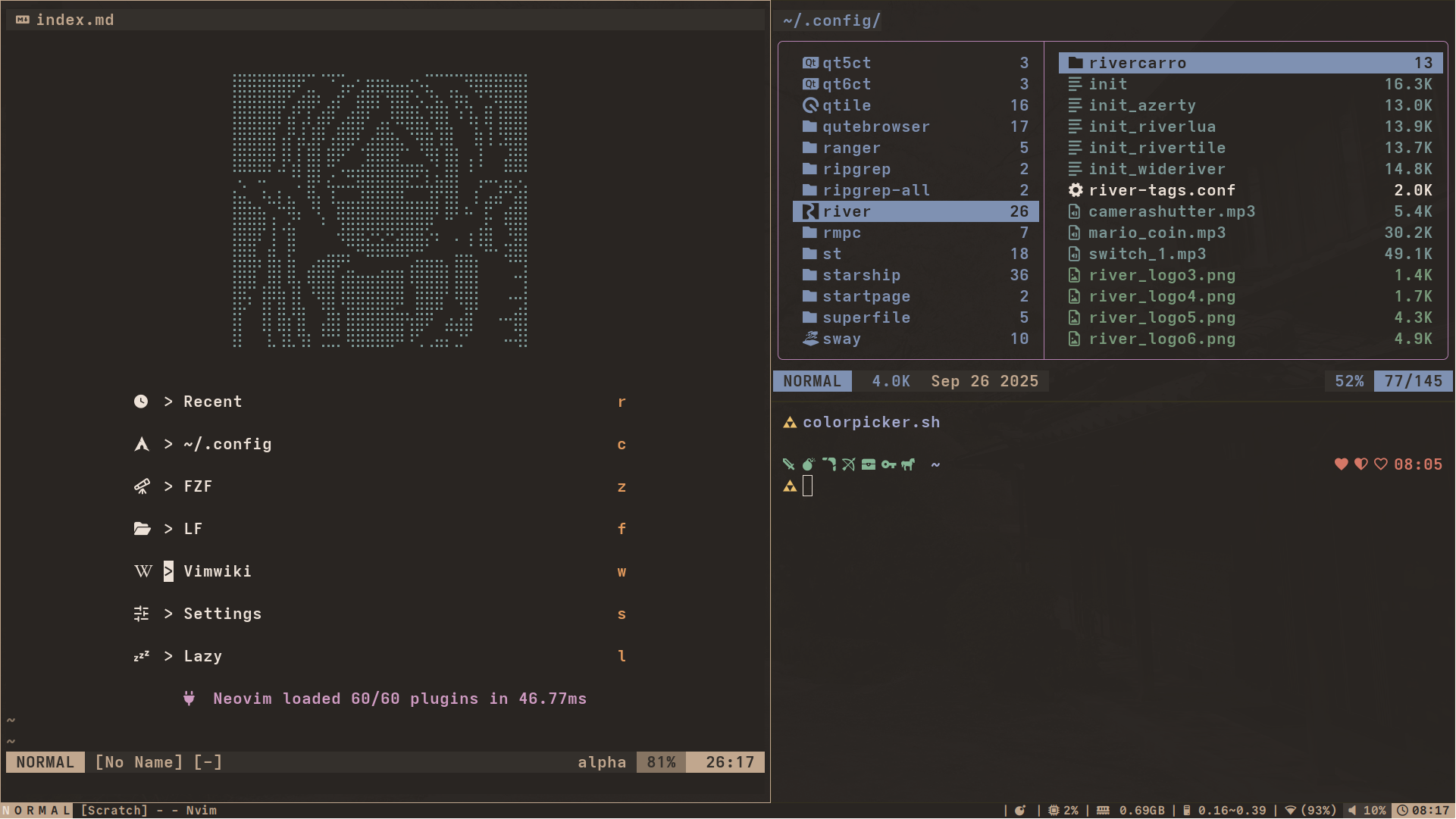Select the ranger directory row
Screen dimensions: 1456x819
[x=916, y=148]
